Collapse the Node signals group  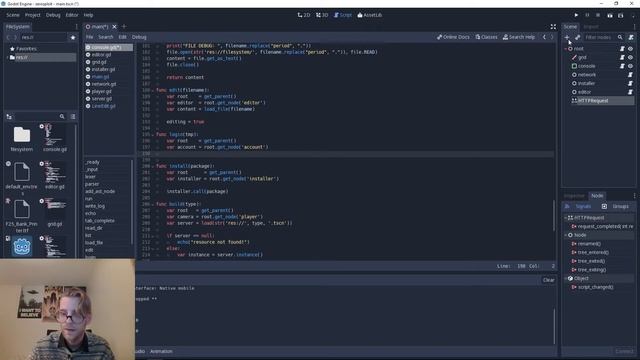566,235
